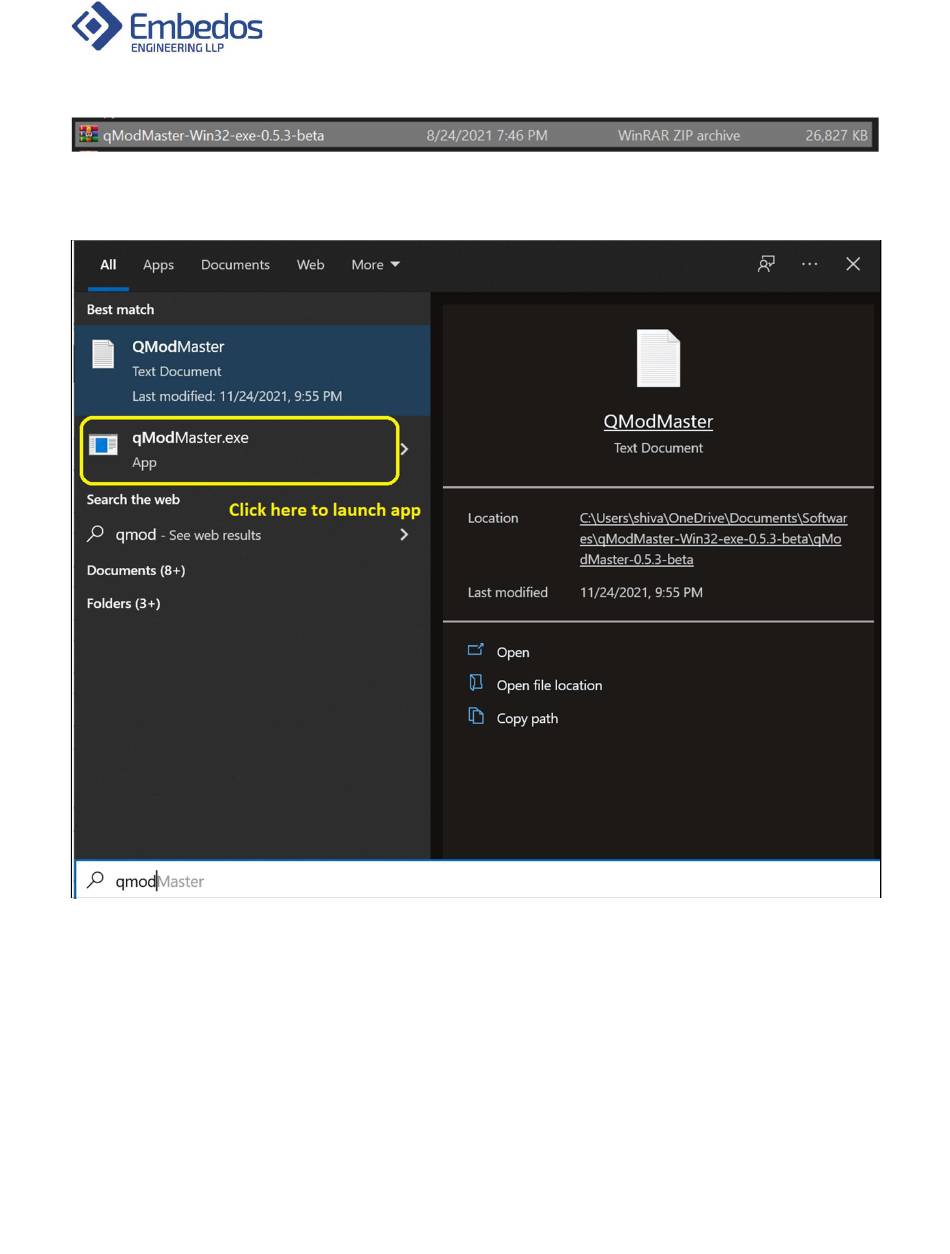The width and height of the screenshot is (950, 1254).
Task: Click the feedback icon in search header
Action: point(766,264)
